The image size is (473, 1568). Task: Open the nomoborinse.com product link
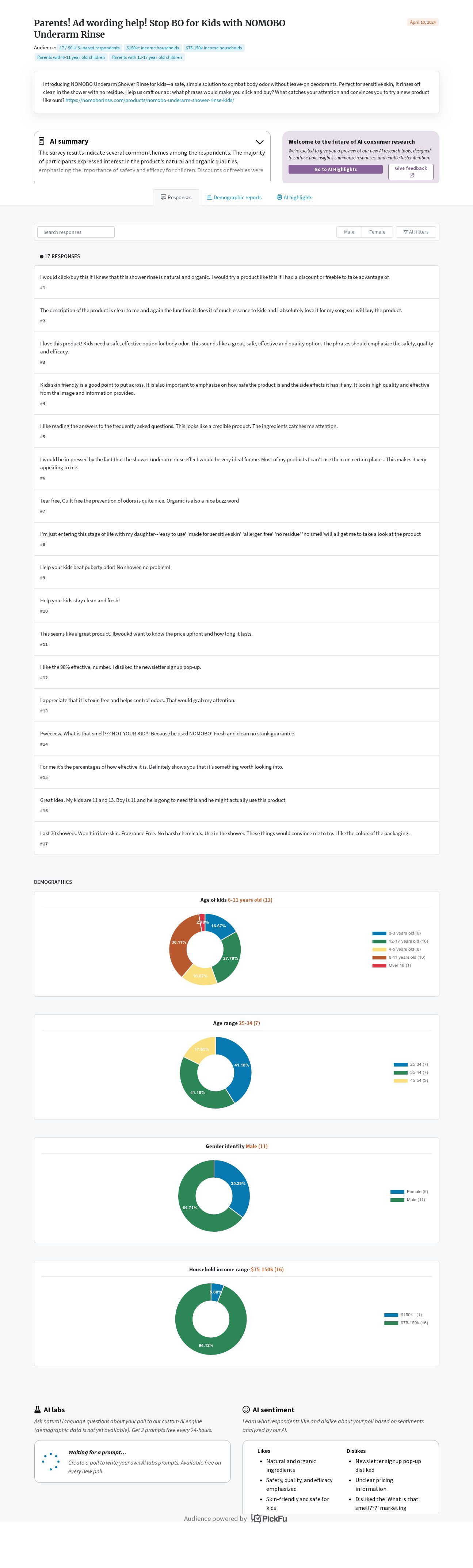149,101
